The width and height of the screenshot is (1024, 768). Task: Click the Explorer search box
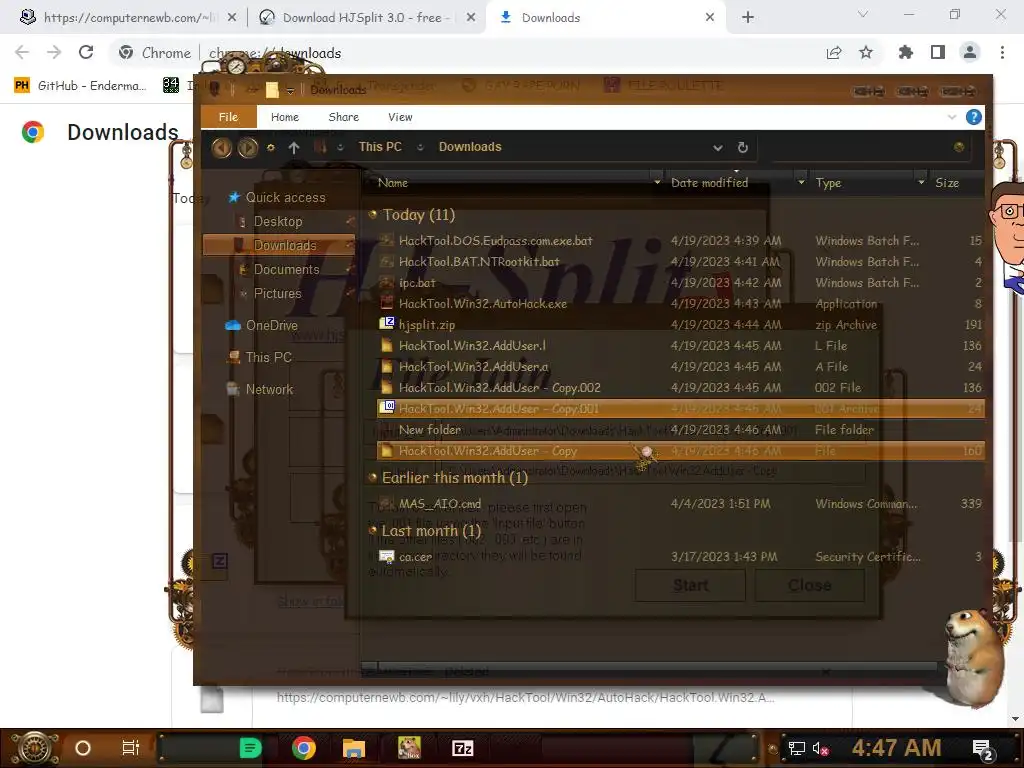point(869,147)
